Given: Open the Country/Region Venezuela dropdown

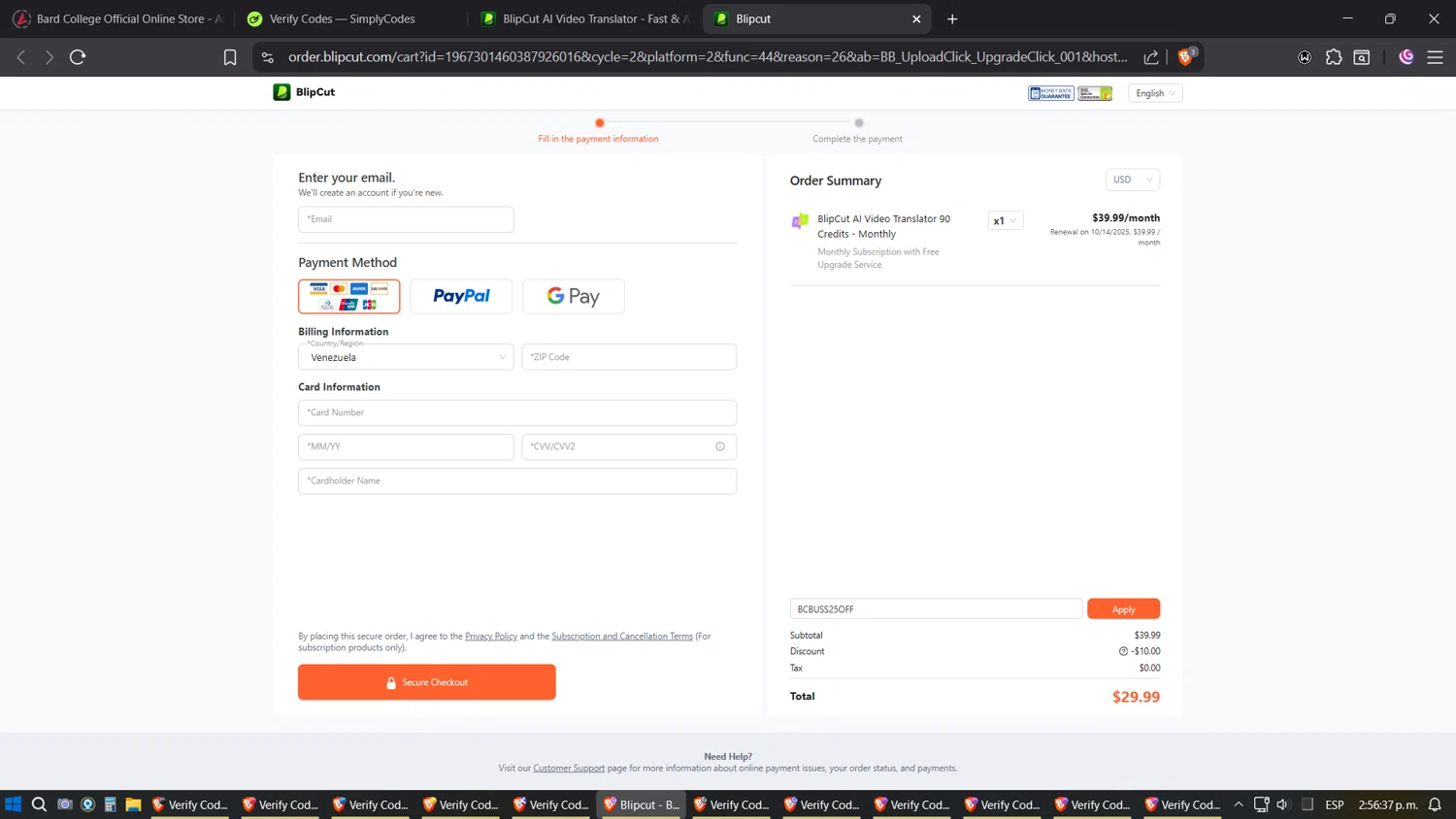Looking at the screenshot, I should pos(406,357).
